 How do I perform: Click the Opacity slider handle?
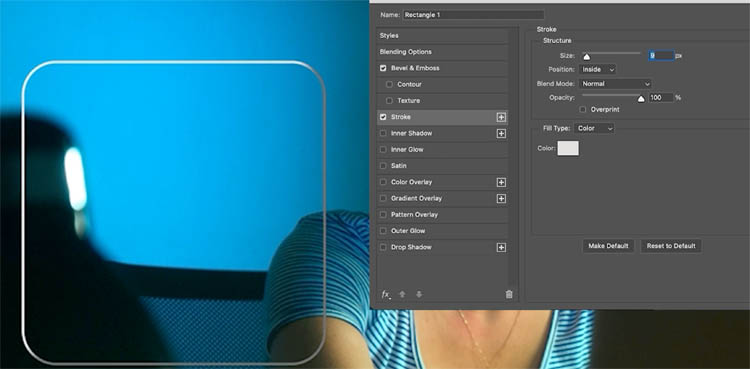click(x=641, y=99)
